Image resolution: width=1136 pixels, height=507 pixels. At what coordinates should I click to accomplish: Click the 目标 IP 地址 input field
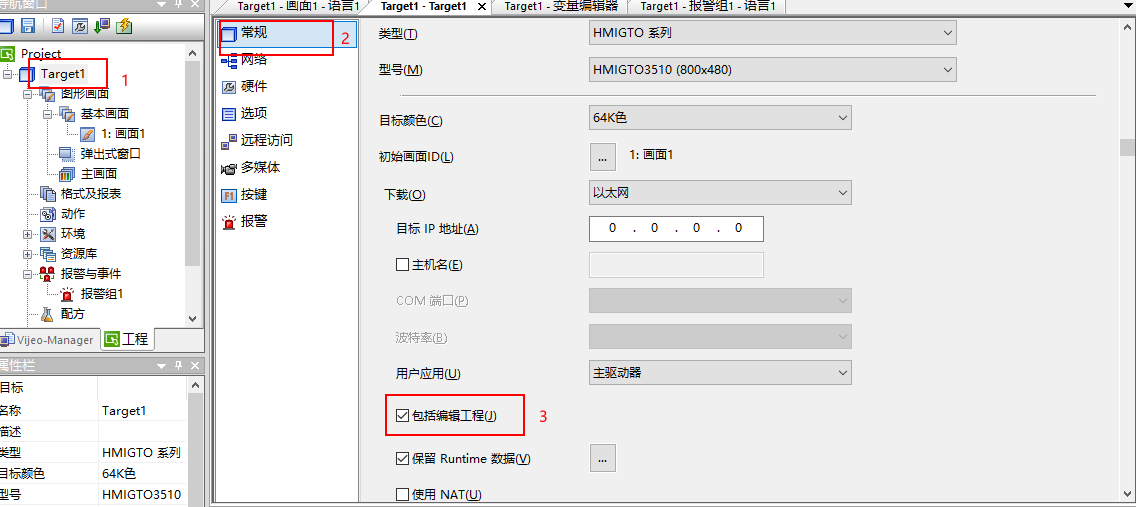(676, 229)
